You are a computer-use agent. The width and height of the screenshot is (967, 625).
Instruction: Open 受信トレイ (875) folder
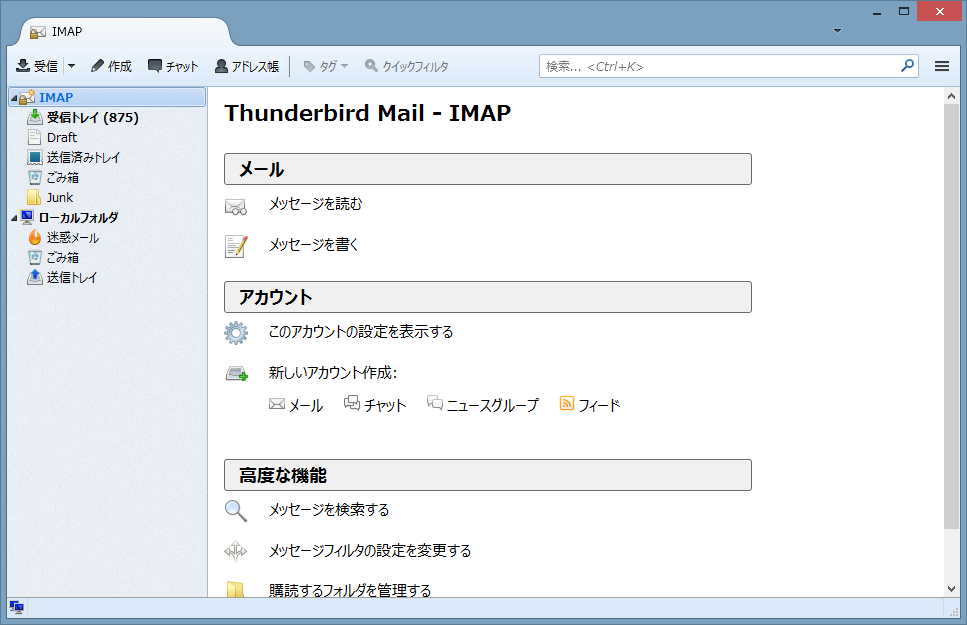(x=93, y=117)
